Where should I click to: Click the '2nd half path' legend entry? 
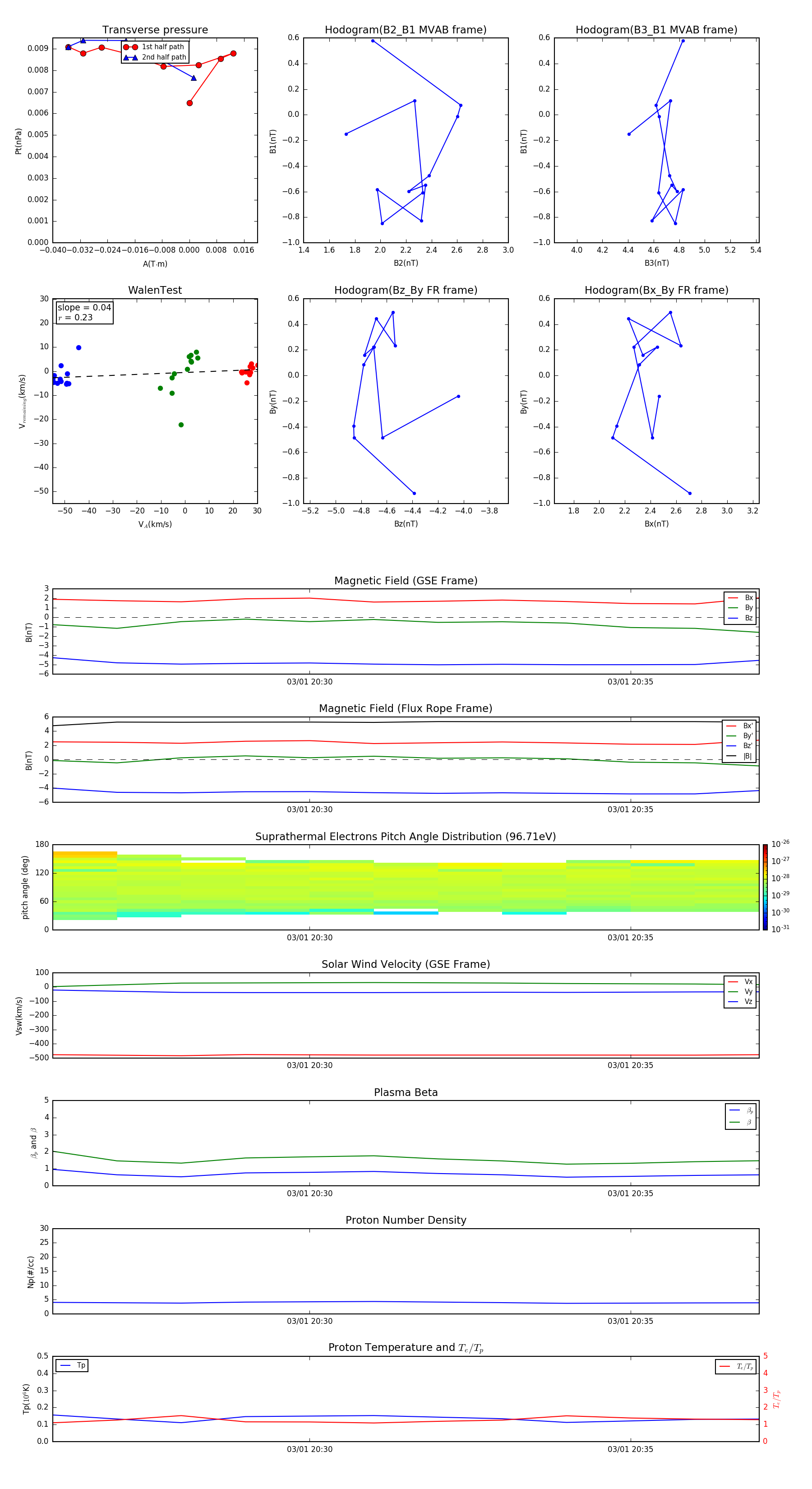coord(154,57)
